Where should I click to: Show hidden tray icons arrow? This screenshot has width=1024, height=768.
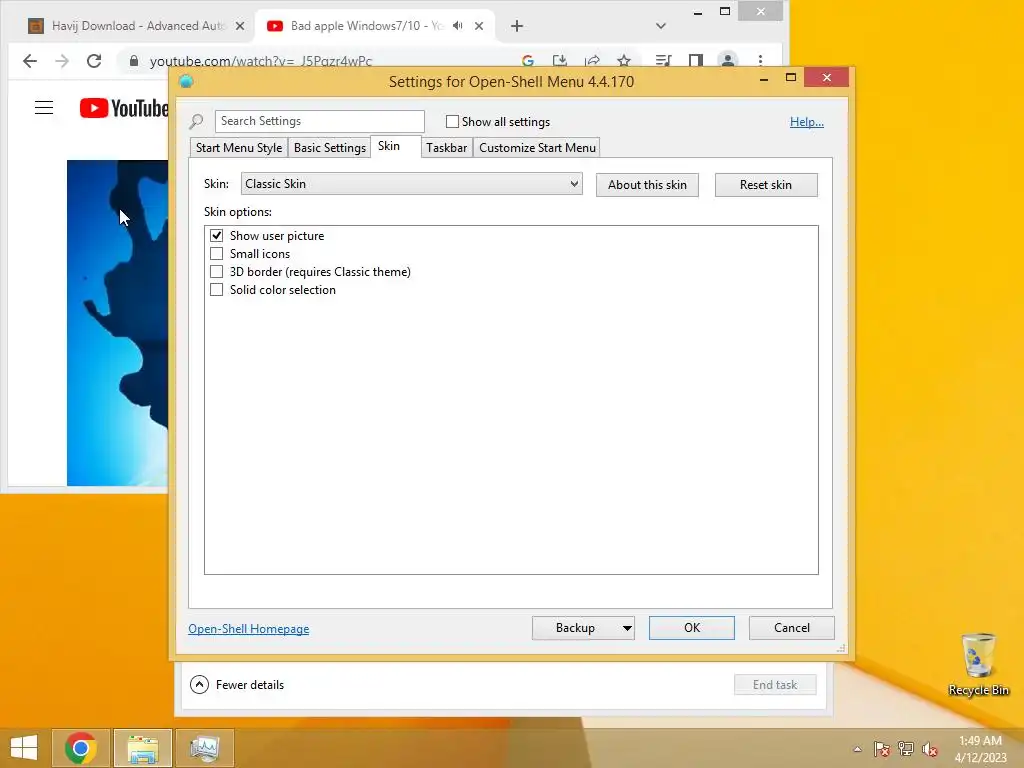click(x=857, y=749)
